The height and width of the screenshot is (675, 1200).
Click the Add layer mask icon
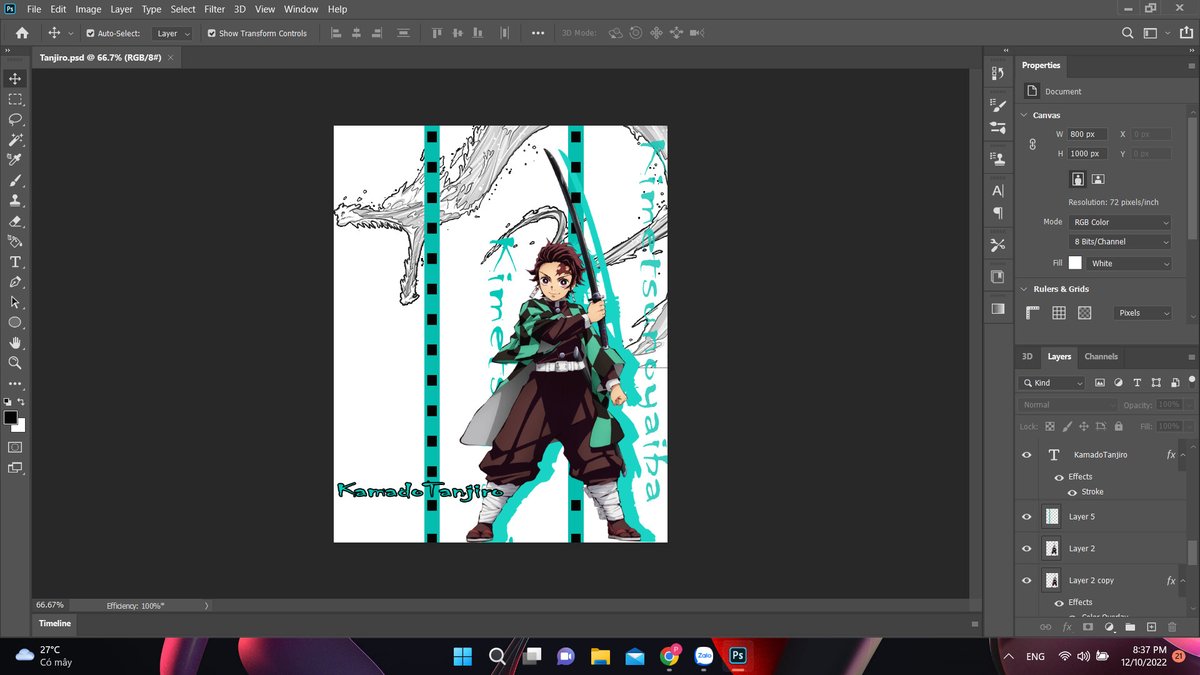coord(1088,627)
